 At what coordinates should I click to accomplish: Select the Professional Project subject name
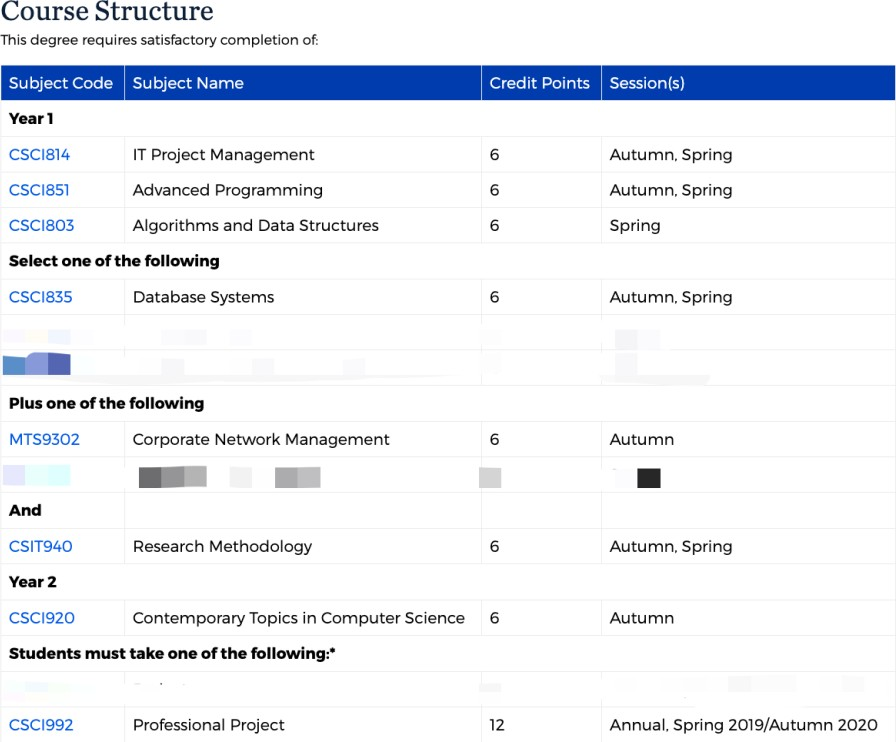click(x=208, y=724)
